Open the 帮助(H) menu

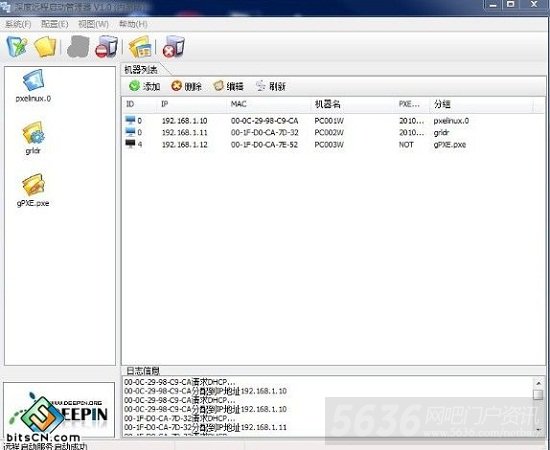pos(133,24)
